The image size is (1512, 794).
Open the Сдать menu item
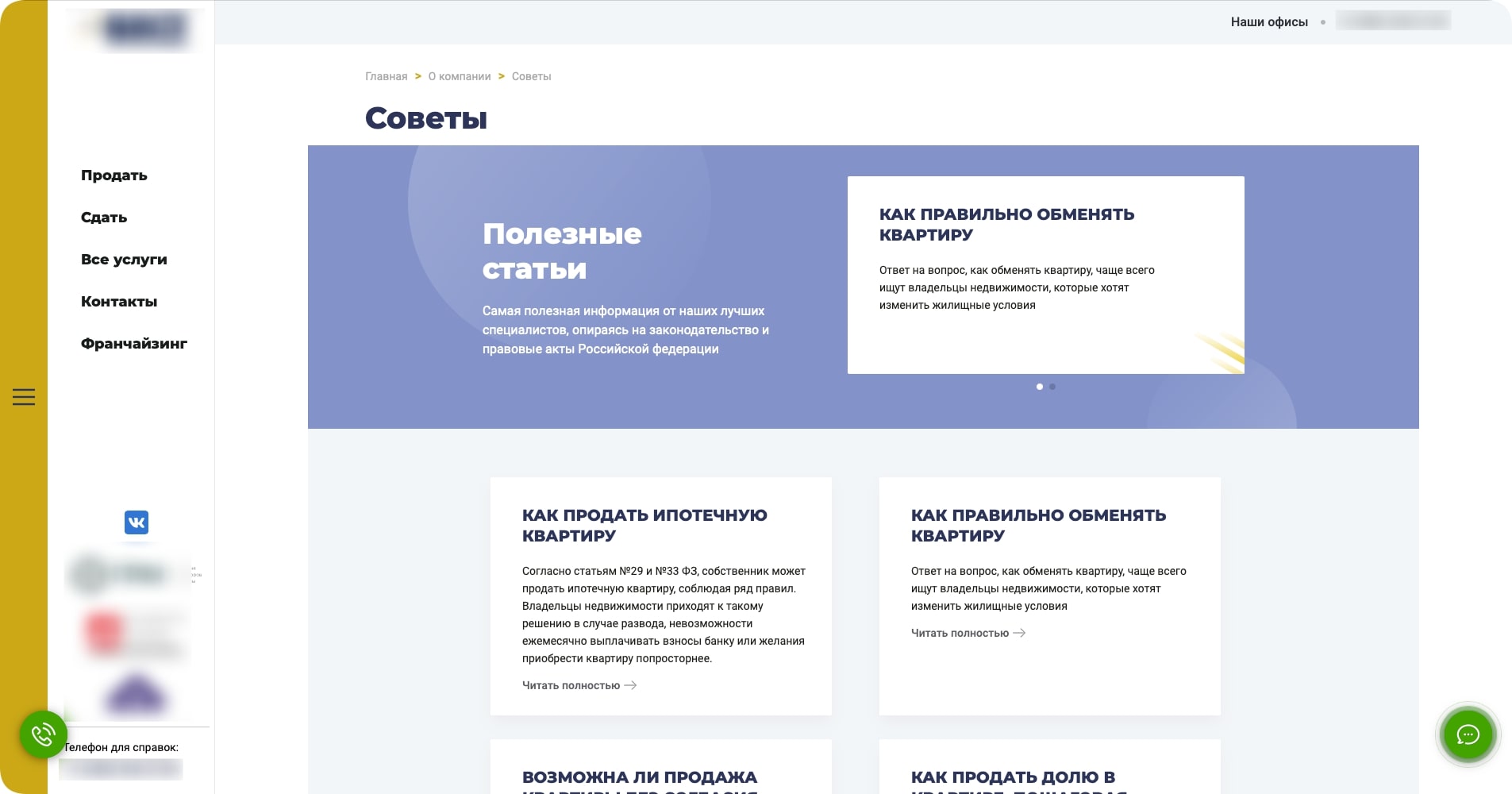(x=104, y=218)
